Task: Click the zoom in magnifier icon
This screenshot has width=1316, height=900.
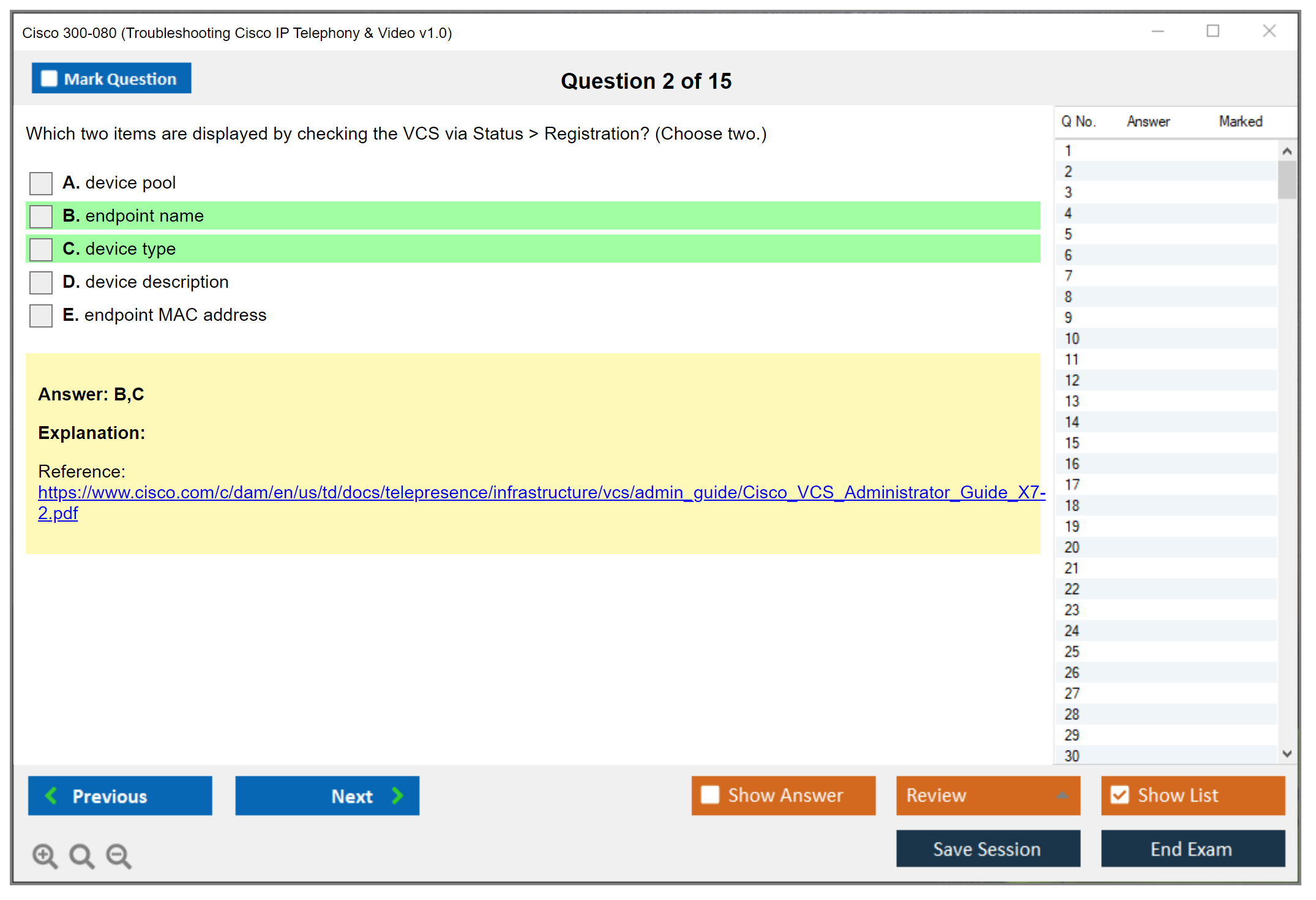Action: [x=45, y=855]
